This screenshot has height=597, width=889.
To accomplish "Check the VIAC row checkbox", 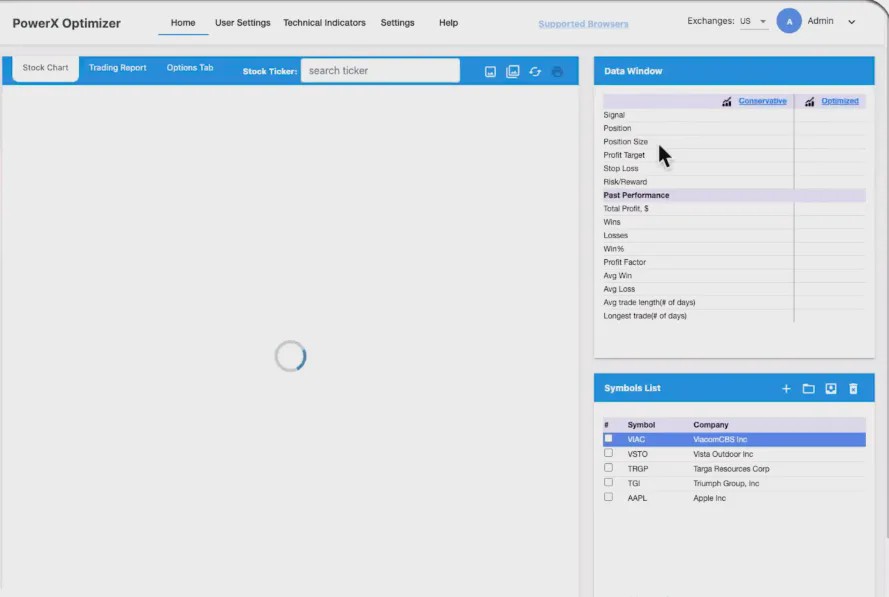I will (x=608, y=438).
